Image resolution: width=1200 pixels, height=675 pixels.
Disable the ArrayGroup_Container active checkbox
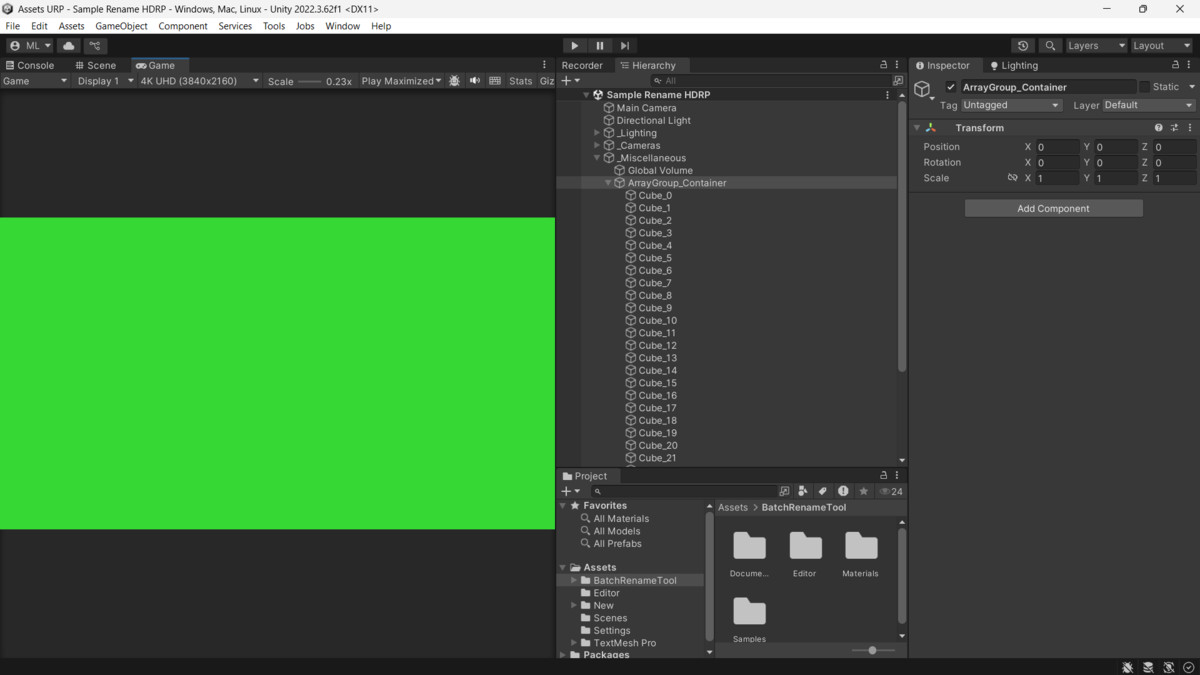(950, 86)
